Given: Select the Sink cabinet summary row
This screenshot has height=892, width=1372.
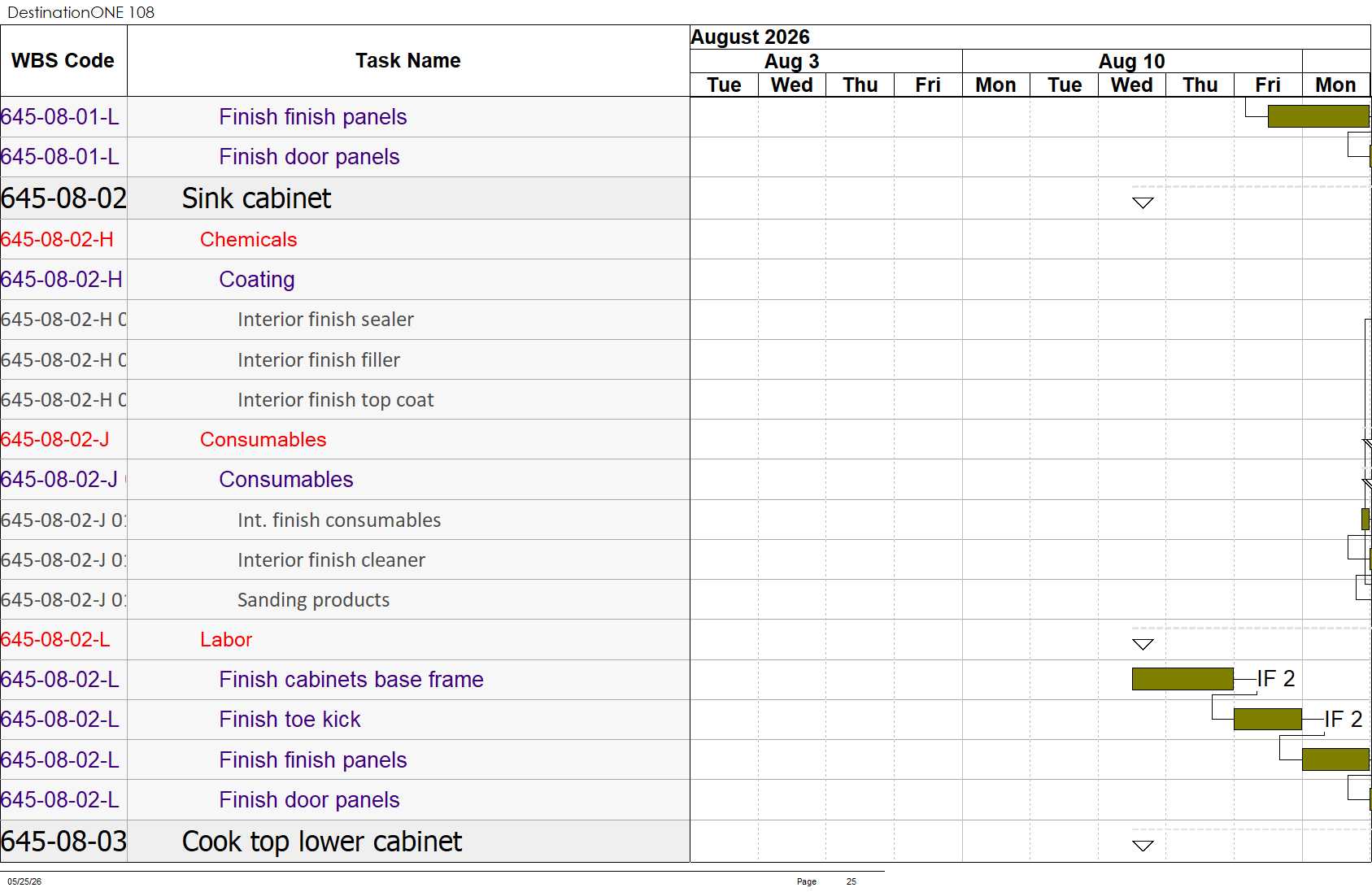Looking at the screenshot, I should (x=345, y=198).
